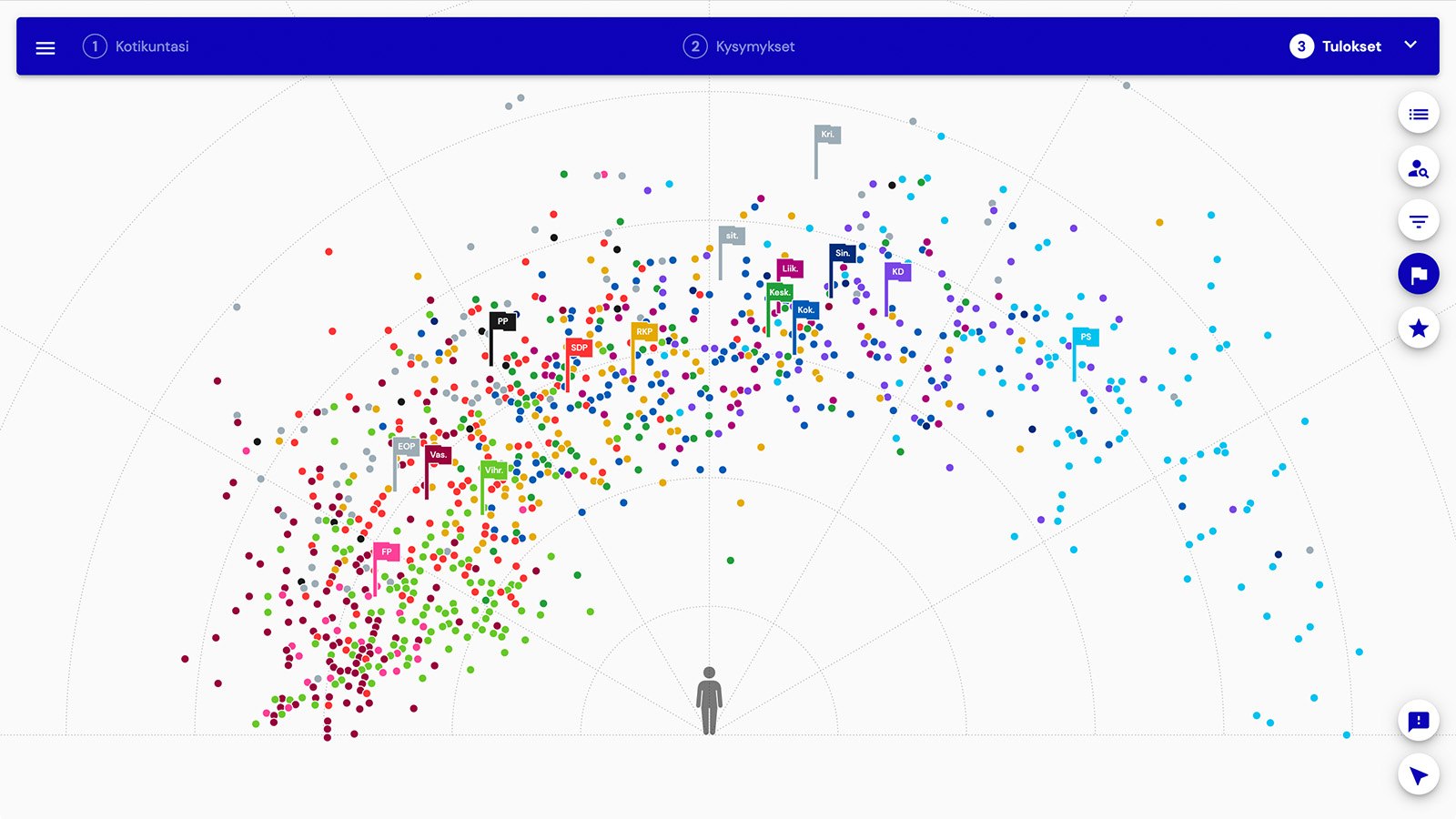Toggle the party flags button

[x=1418, y=275]
